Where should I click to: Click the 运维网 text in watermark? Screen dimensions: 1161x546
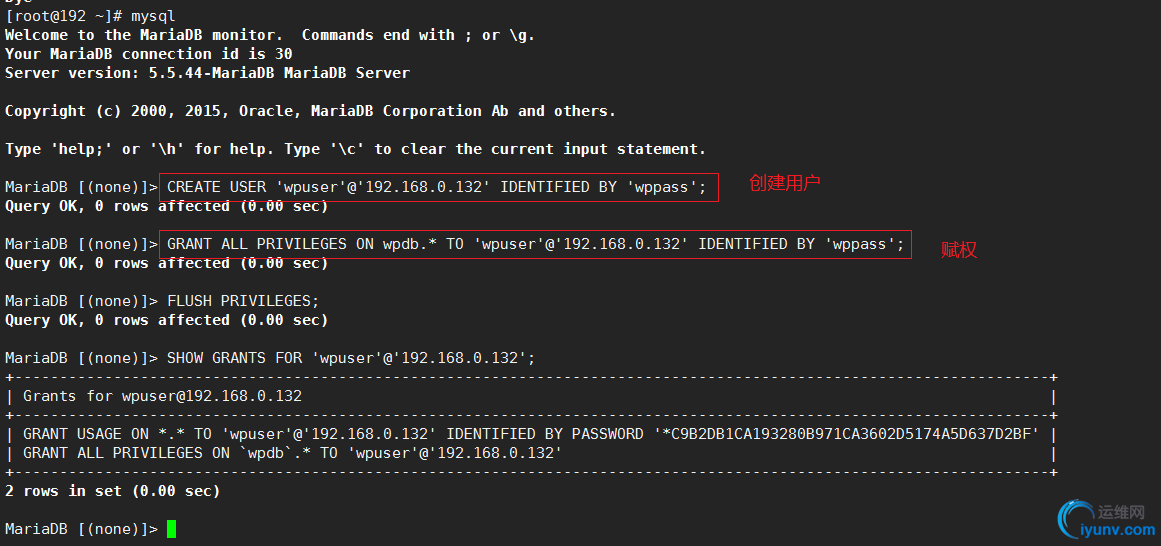click(1120, 512)
